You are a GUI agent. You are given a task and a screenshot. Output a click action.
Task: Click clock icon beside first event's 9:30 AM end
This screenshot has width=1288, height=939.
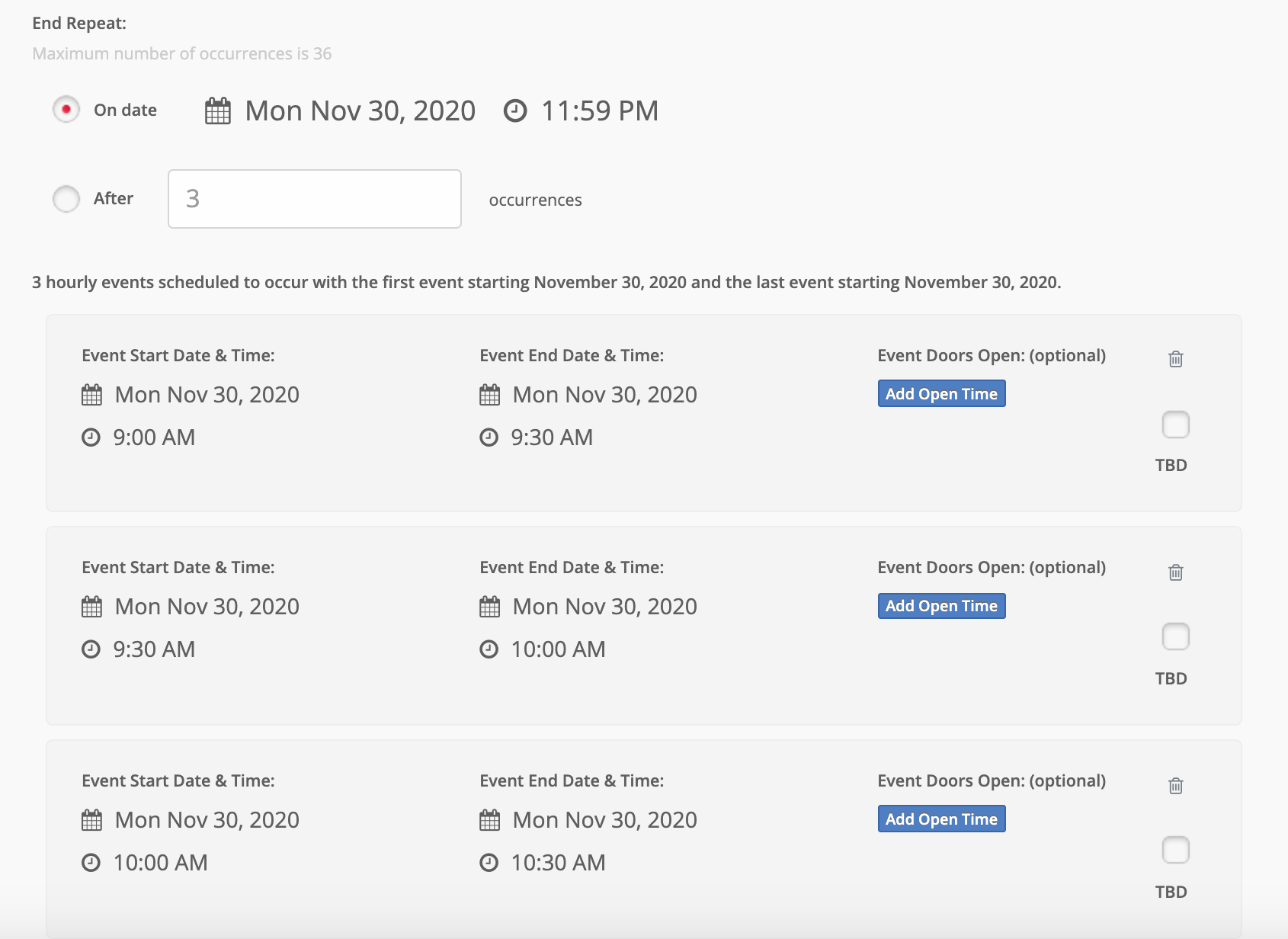[489, 437]
